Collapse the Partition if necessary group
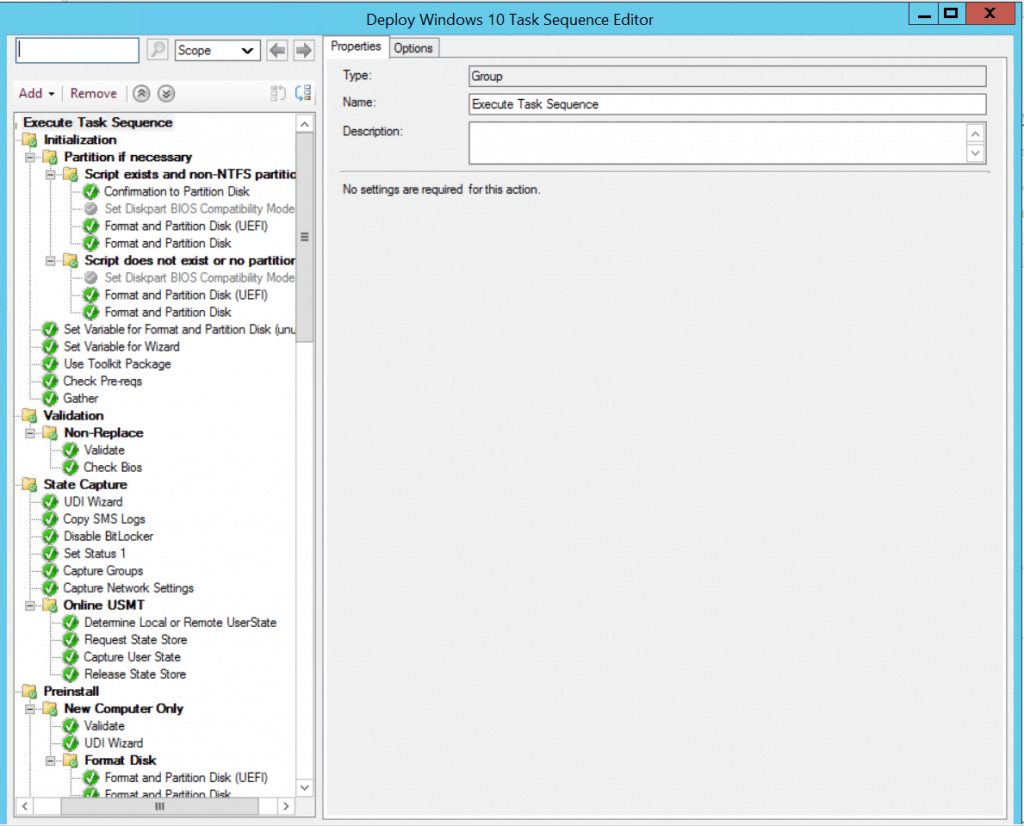 30,157
